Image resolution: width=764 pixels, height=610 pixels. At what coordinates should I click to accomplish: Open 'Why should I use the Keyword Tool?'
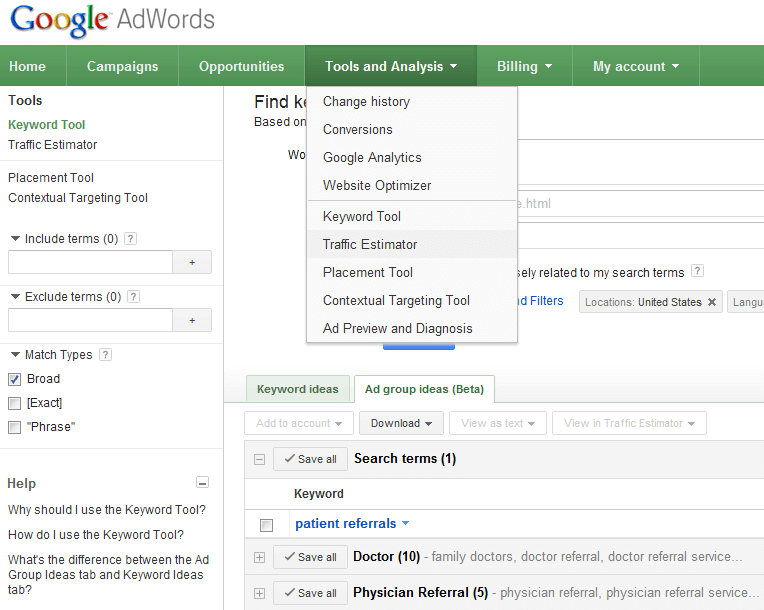[x=107, y=510]
